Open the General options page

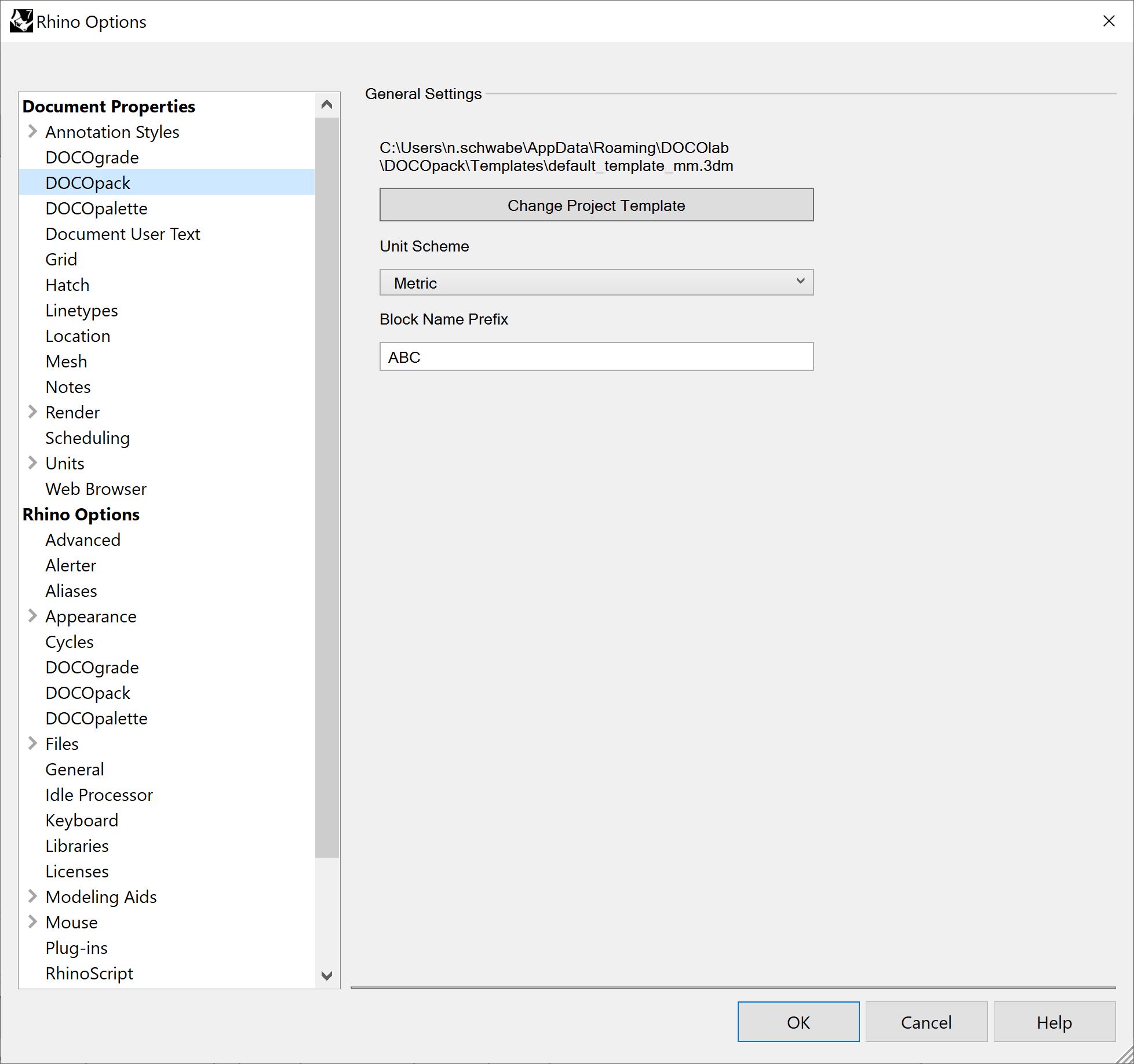pos(75,770)
